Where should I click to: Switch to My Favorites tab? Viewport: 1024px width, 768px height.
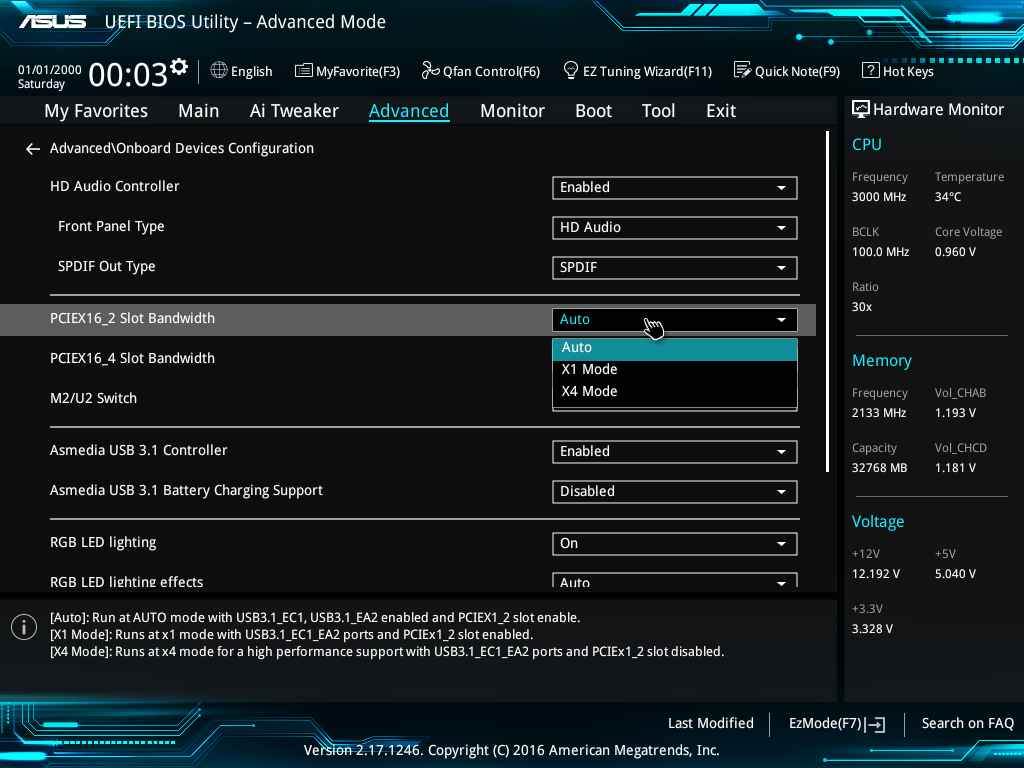pos(96,111)
